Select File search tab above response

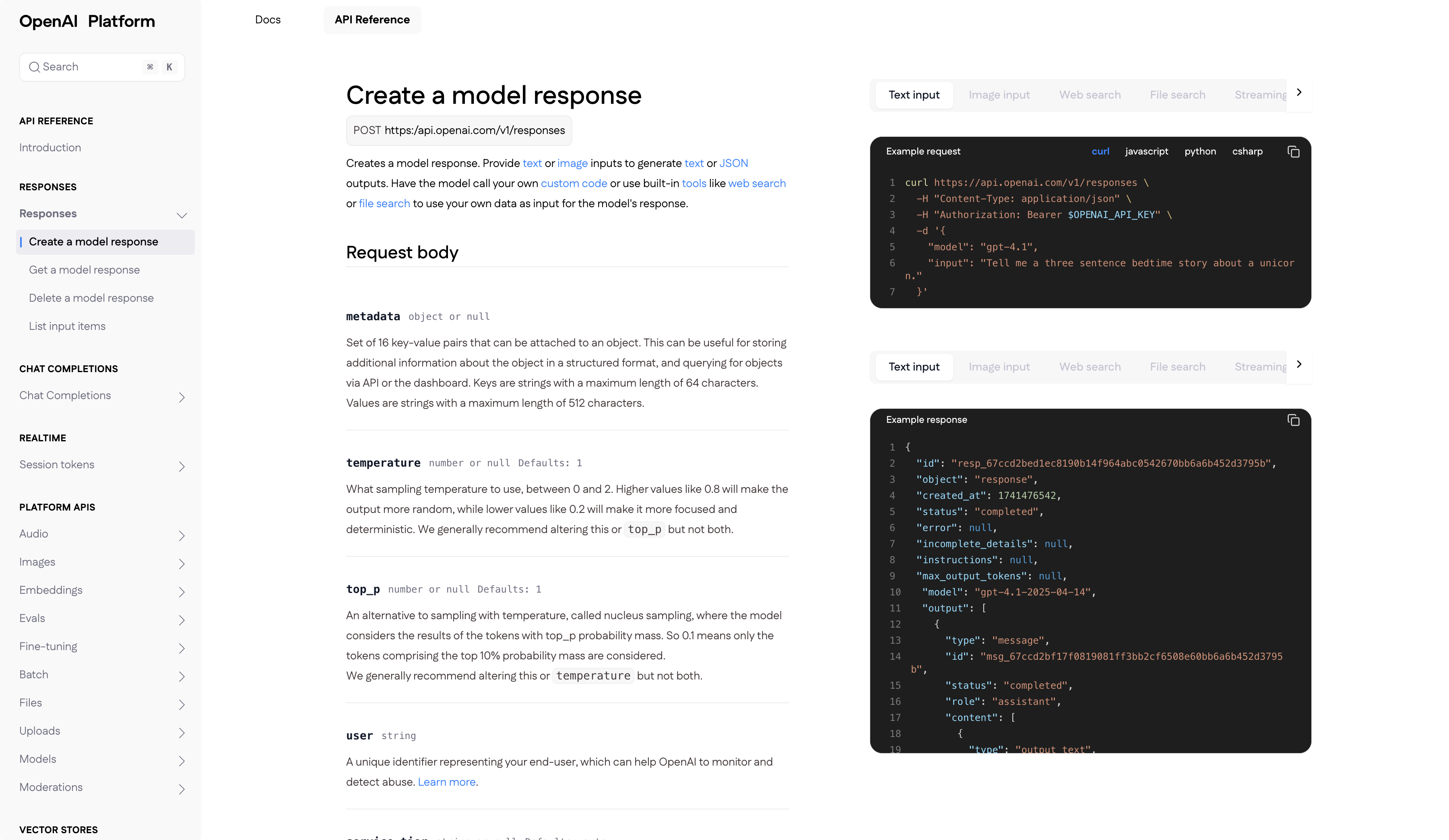(1177, 366)
